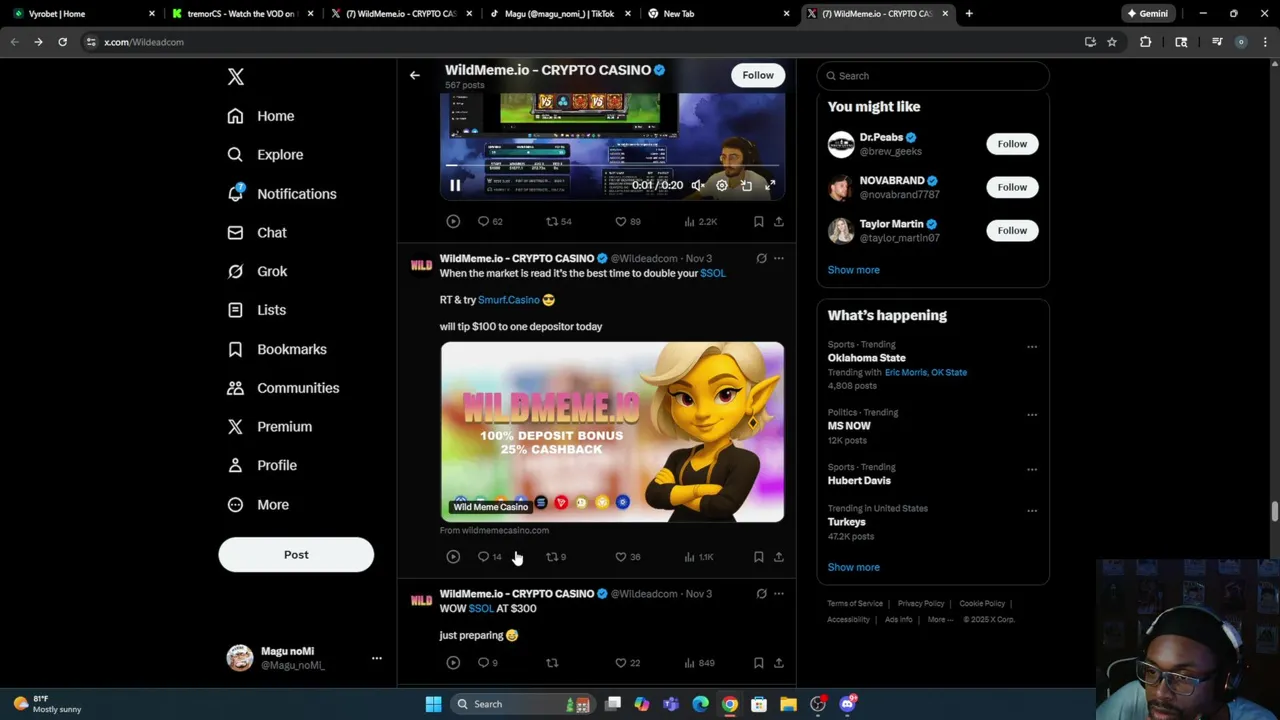
Task: Repost the WOW $SOL AT $300 post
Action: [552, 663]
